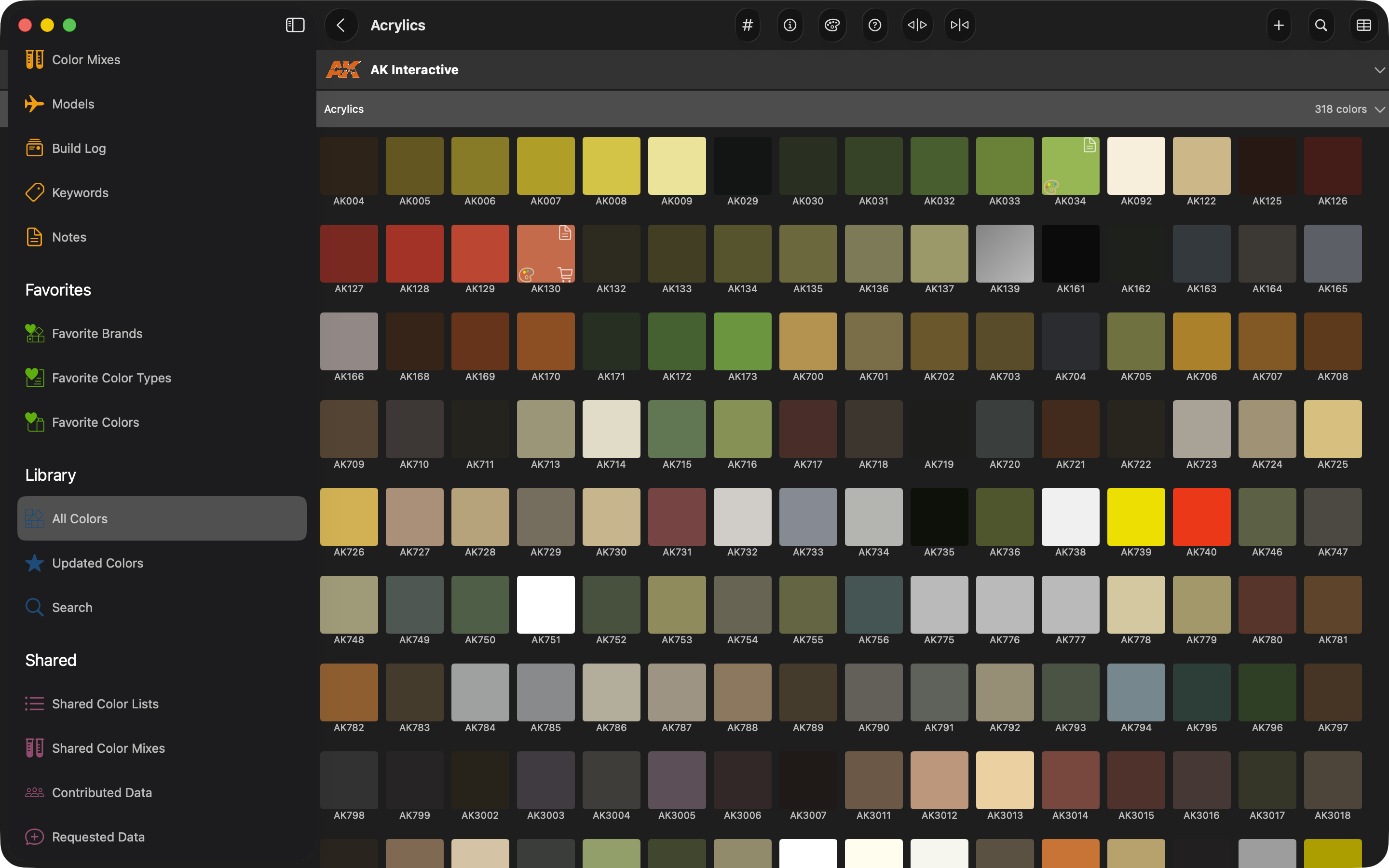This screenshot has height=868, width=1389.
Task: Select the AK139 metallic grey swatch
Action: click(x=1005, y=254)
